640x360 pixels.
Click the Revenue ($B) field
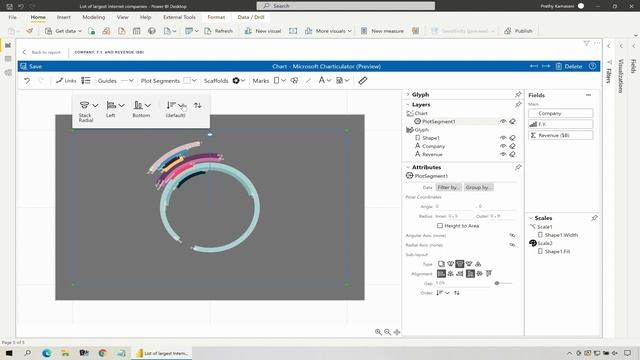(560, 135)
